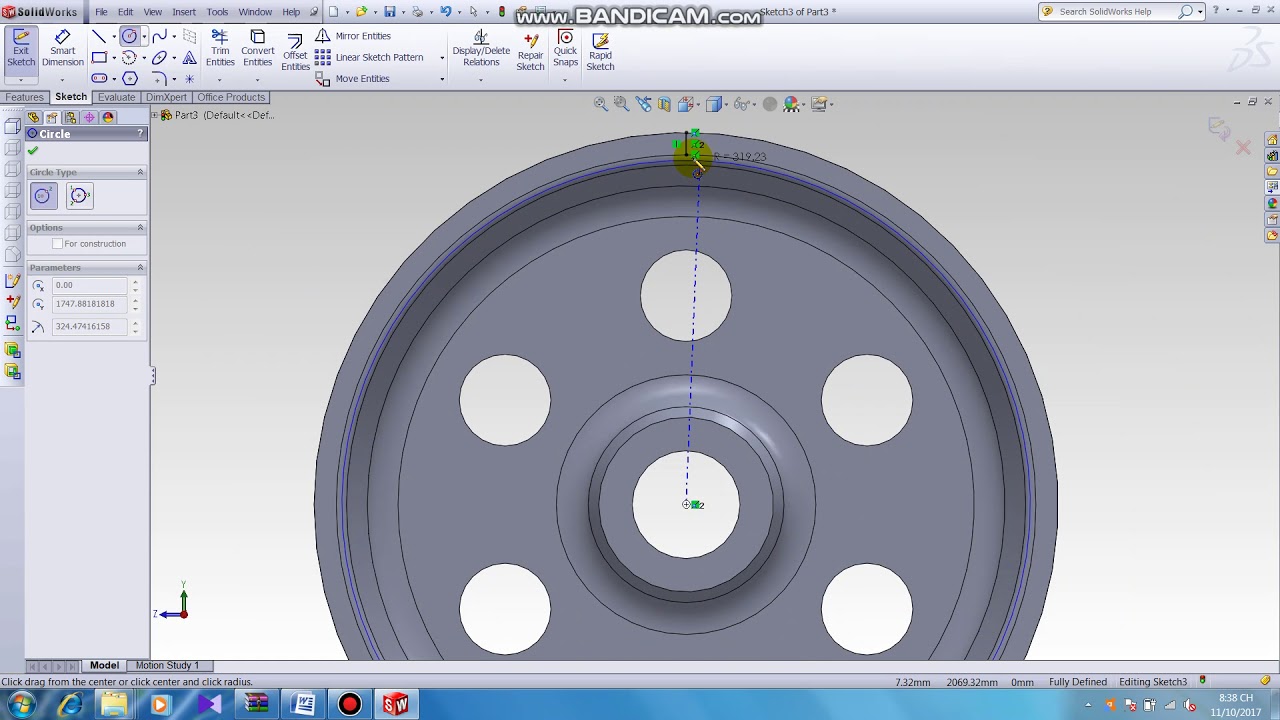Click the Repair Sketch tool
This screenshot has width=1280, height=720.
click(530, 51)
